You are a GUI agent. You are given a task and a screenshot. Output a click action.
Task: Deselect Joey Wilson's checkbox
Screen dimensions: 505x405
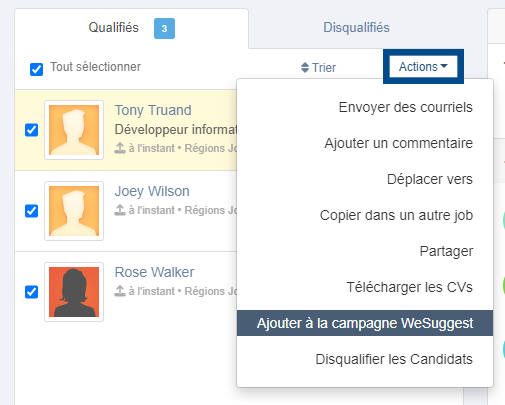click(31, 211)
